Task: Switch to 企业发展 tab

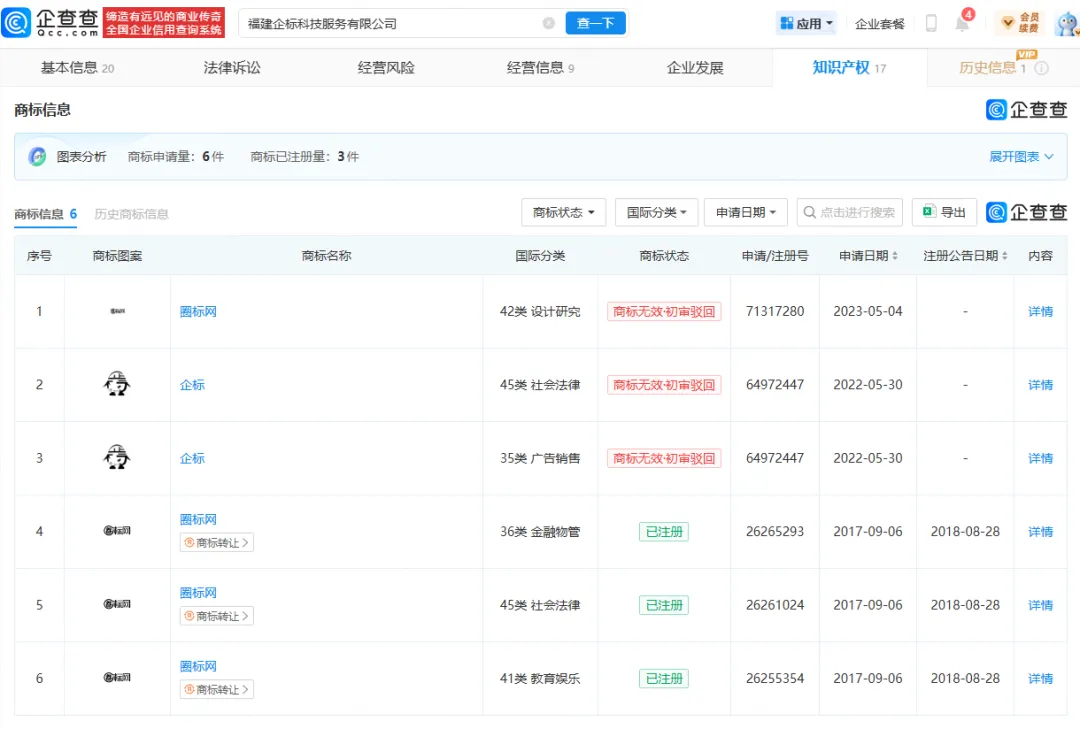Action: tap(695, 68)
